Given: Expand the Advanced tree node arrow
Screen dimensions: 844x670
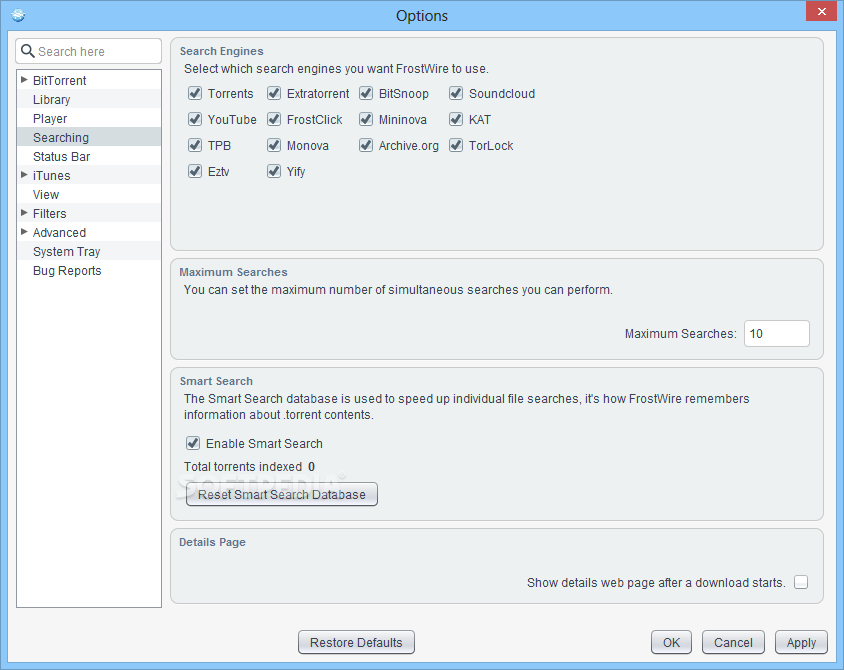Looking at the screenshot, I should [24, 232].
